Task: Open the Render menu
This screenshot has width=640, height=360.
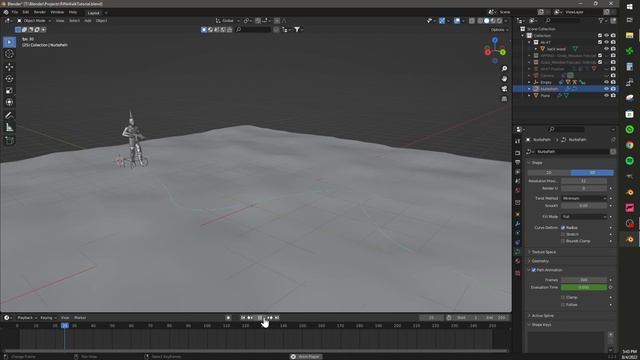Action: (x=40, y=12)
